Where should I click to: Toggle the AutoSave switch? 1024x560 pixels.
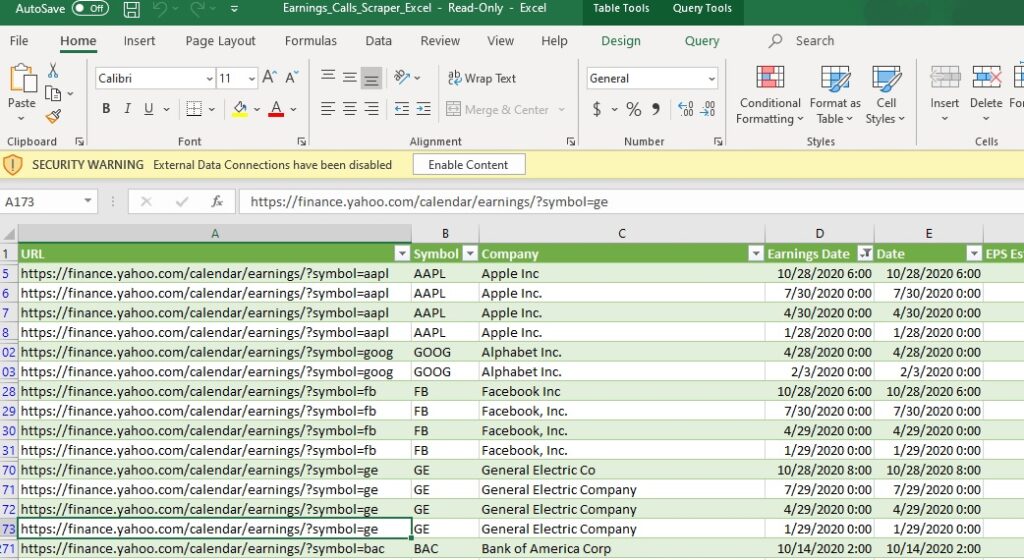tap(90, 8)
